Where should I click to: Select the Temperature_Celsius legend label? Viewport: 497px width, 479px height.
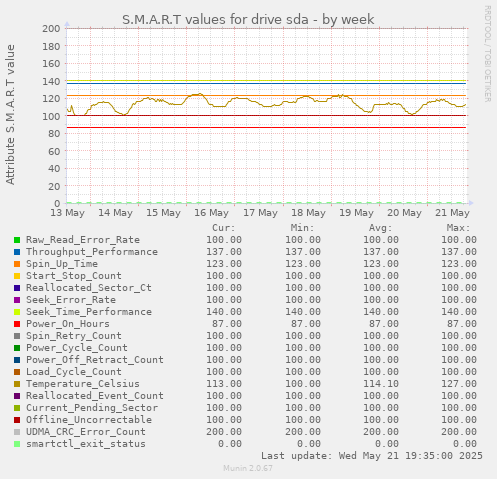point(83,384)
